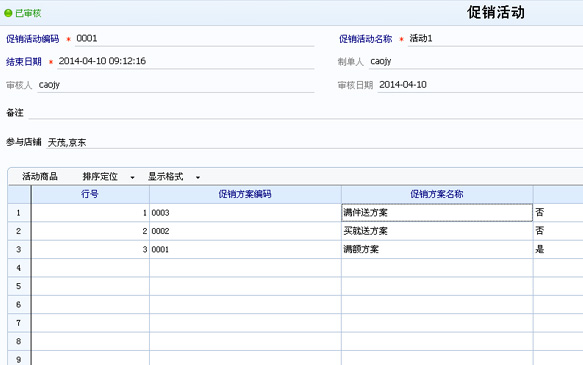Click the 促销方案名称 column header
Image resolution: width=583 pixels, height=365 pixels.
[x=437, y=194]
